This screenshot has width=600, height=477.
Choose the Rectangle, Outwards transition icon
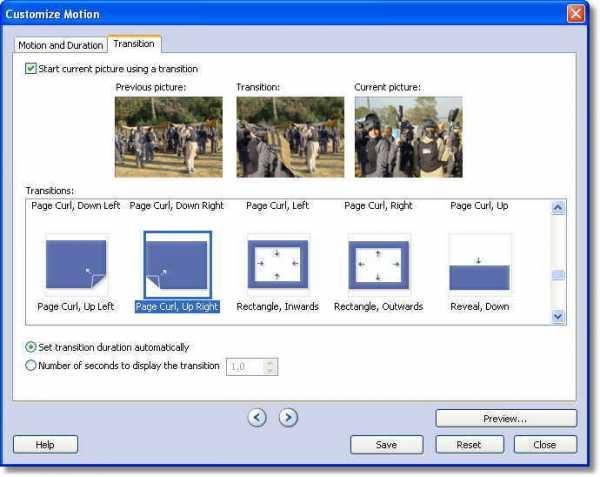(x=378, y=265)
